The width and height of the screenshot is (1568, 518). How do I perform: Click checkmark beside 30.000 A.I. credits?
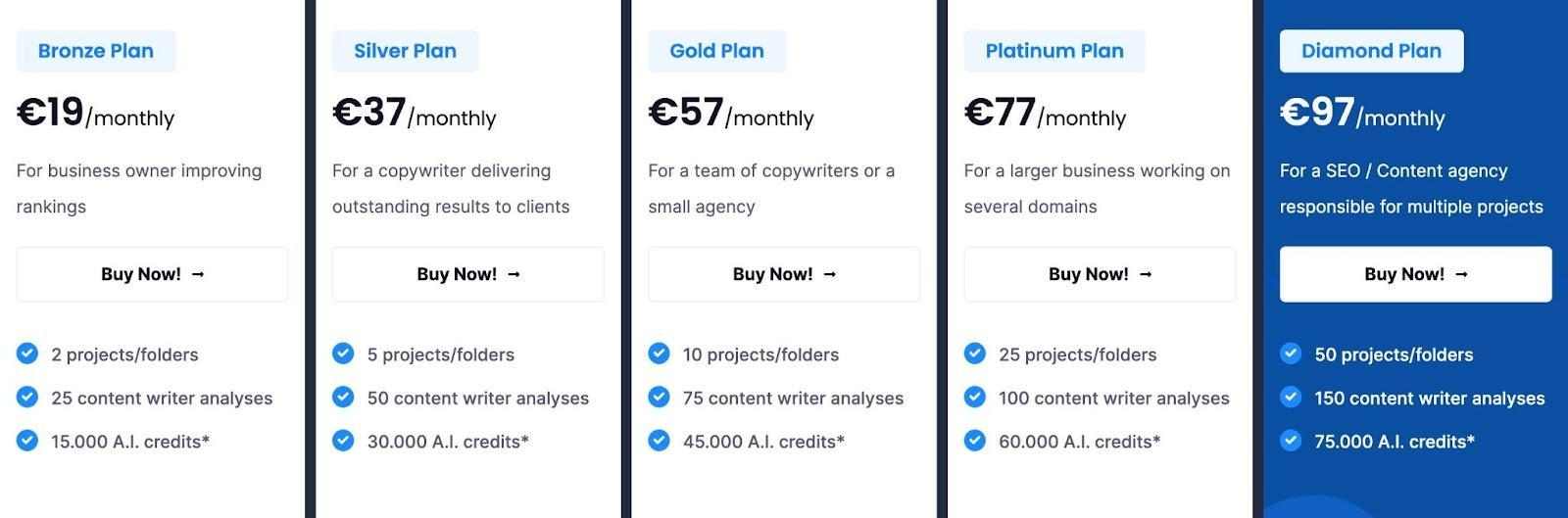(343, 441)
